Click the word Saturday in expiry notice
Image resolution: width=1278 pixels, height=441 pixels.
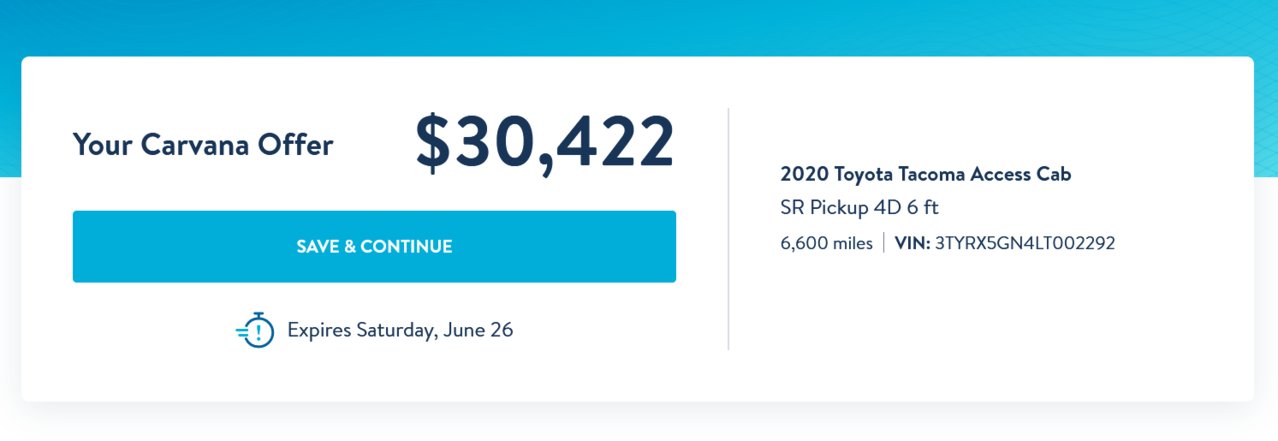(397, 330)
